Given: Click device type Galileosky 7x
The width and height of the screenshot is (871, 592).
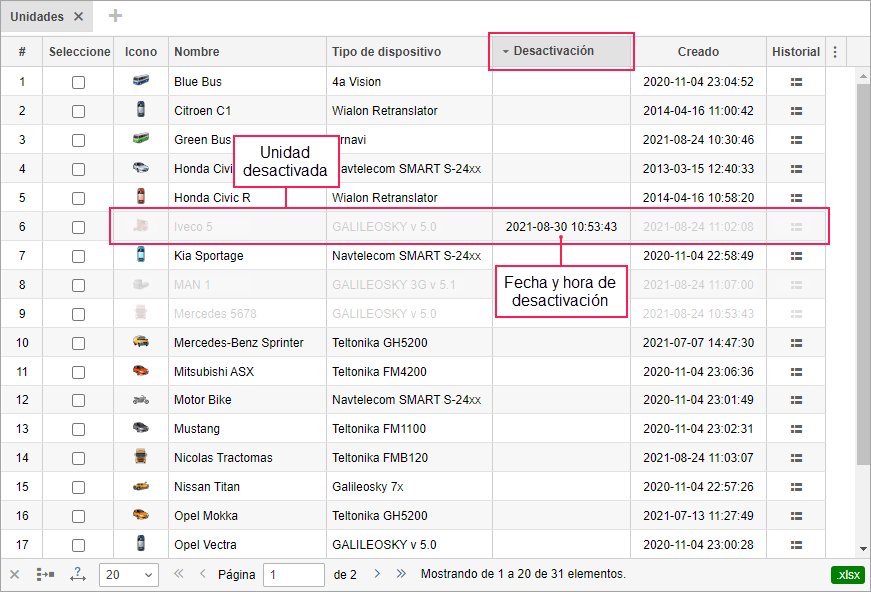Looking at the screenshot, I should pyautogui.click(x=368, y=486).
